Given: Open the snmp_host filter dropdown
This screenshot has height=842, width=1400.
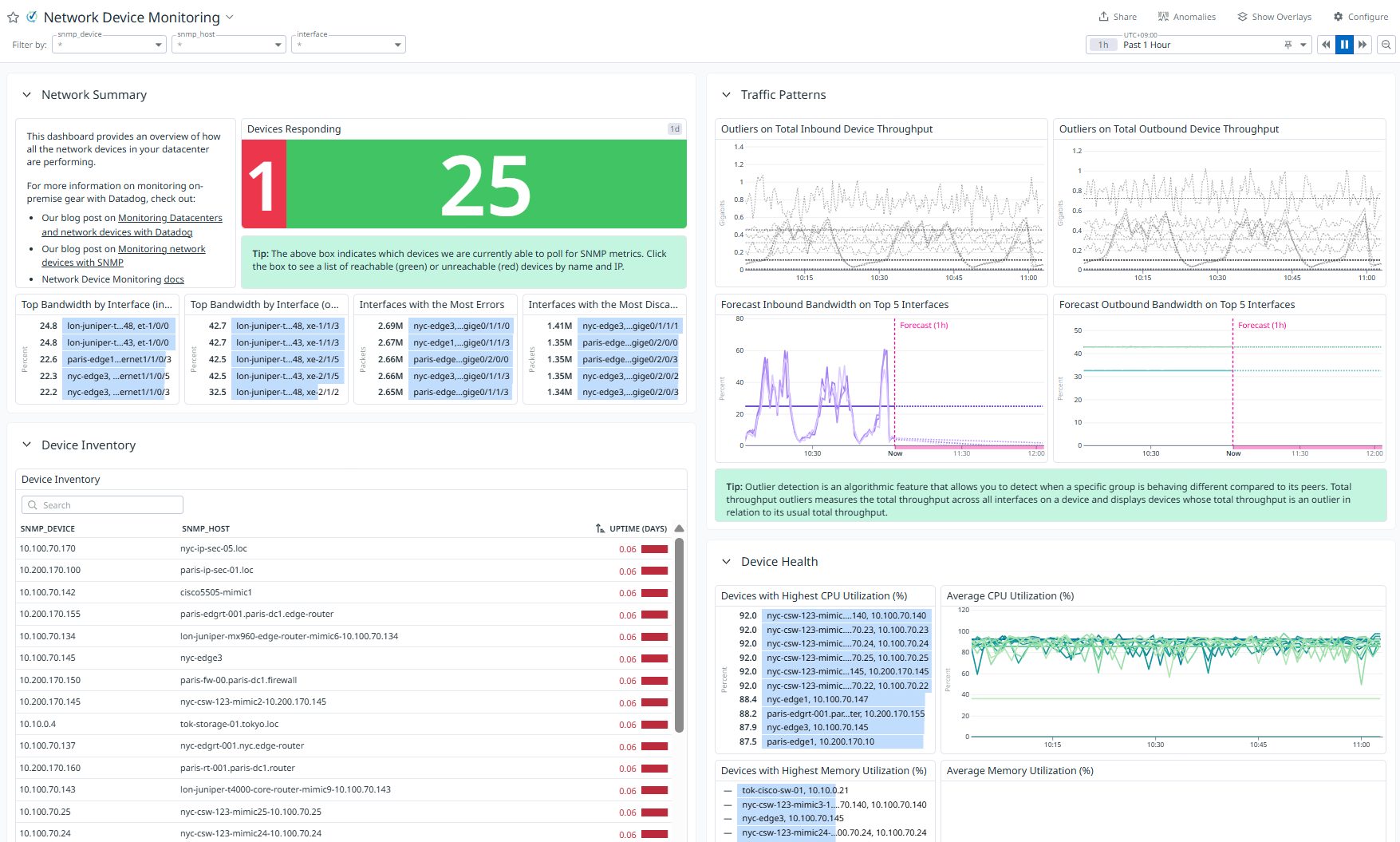Looking at the screenshot, I should point(229,45).
